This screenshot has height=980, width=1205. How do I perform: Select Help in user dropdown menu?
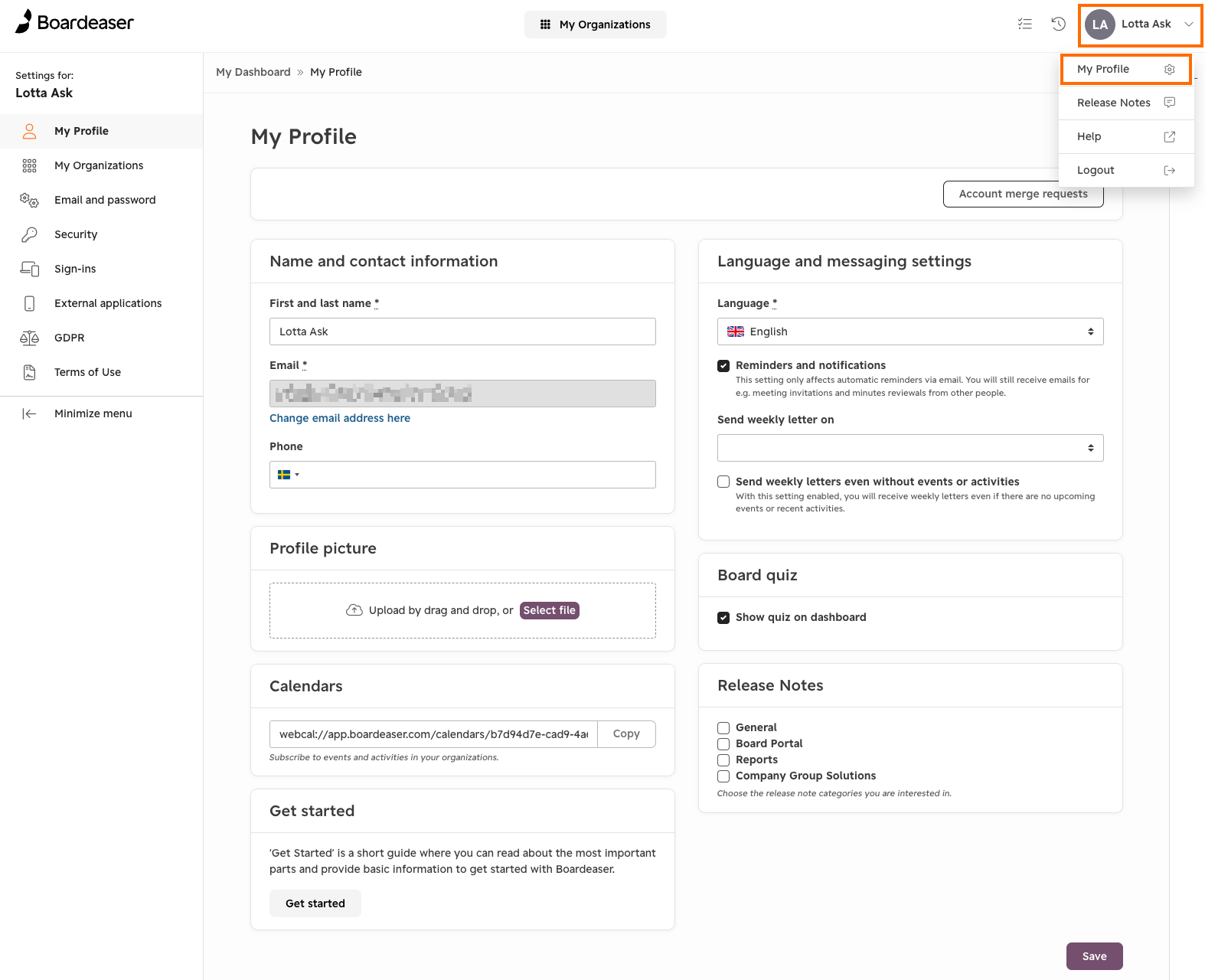click(1126, 136)
